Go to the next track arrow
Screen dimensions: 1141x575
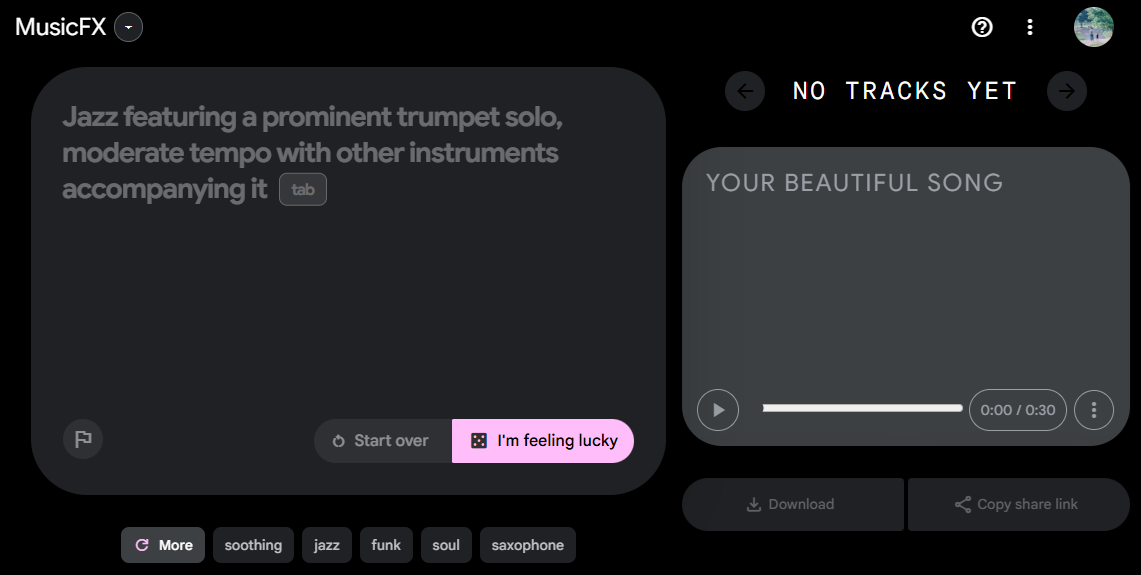(1067, 91)
